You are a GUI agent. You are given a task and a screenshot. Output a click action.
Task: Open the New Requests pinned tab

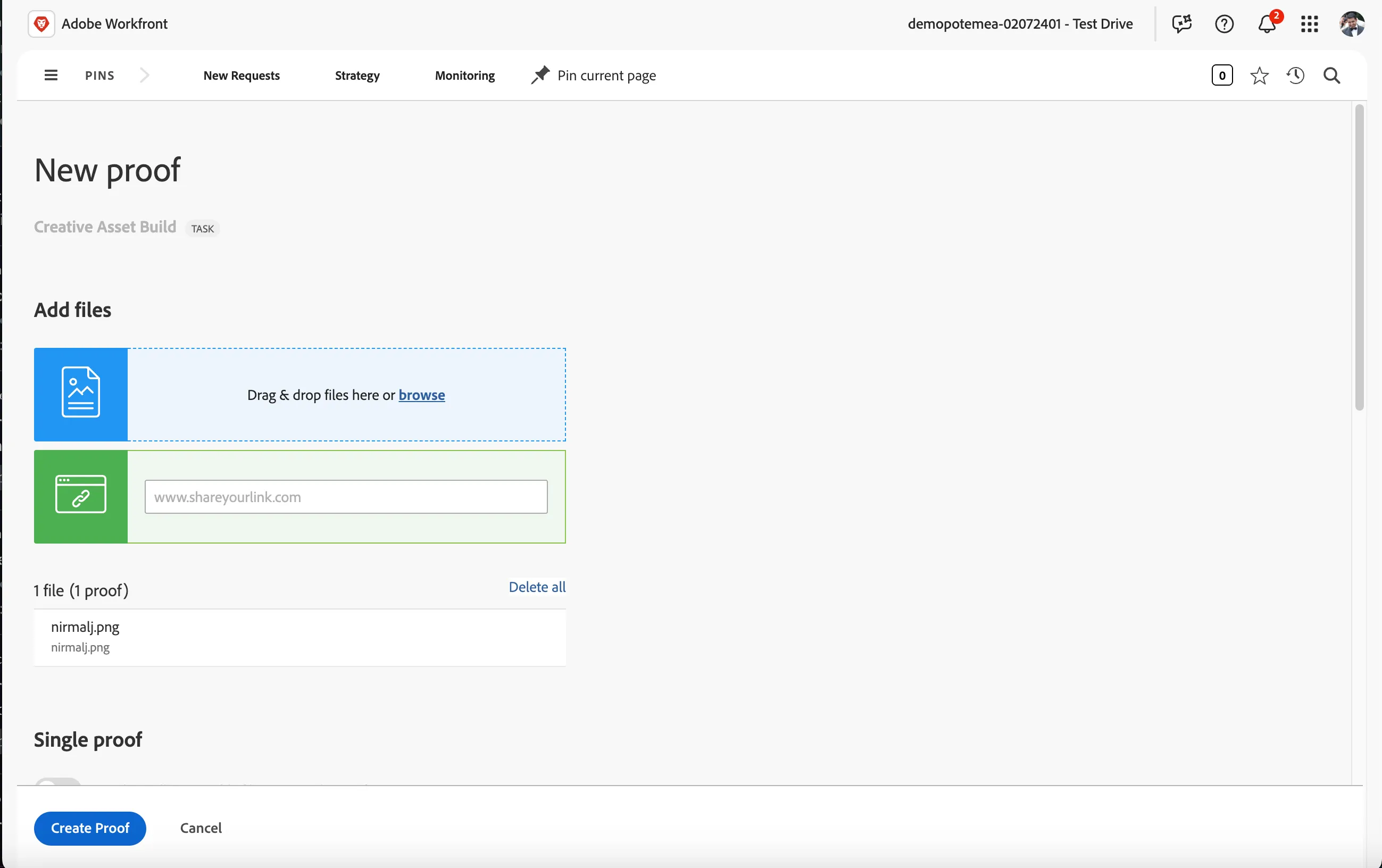(242, 76)
